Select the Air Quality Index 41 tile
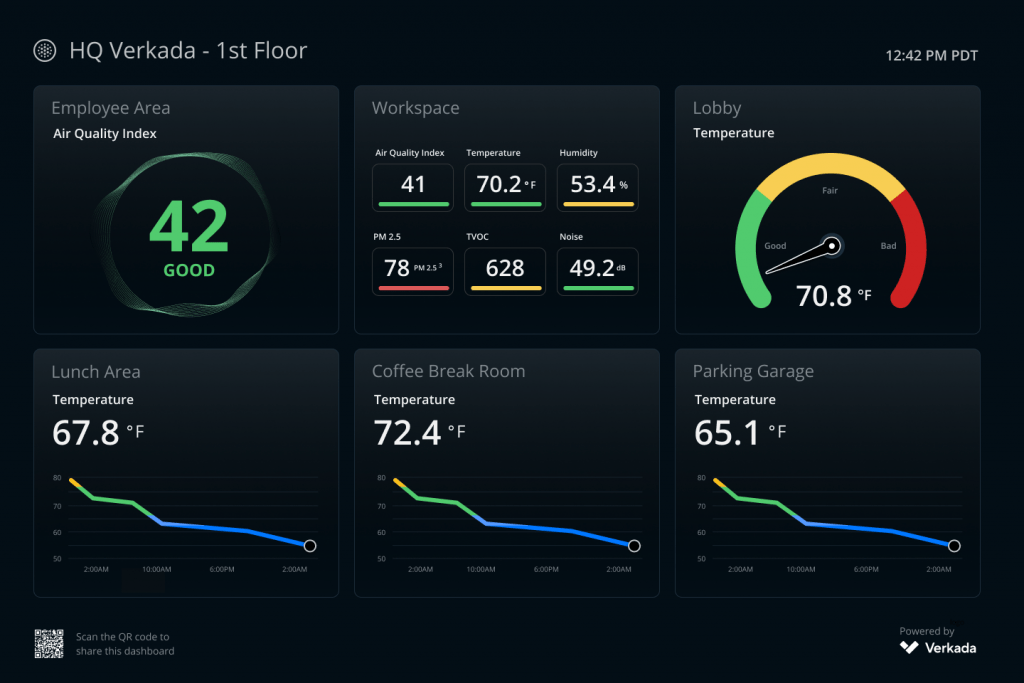 [413, 187]
